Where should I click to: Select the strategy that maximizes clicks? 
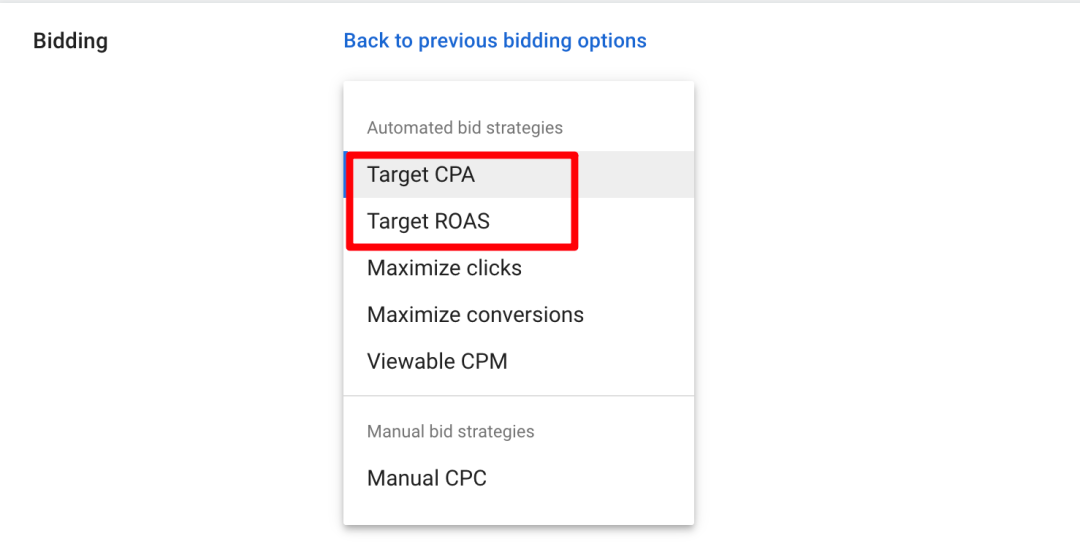tap(444, 268)
